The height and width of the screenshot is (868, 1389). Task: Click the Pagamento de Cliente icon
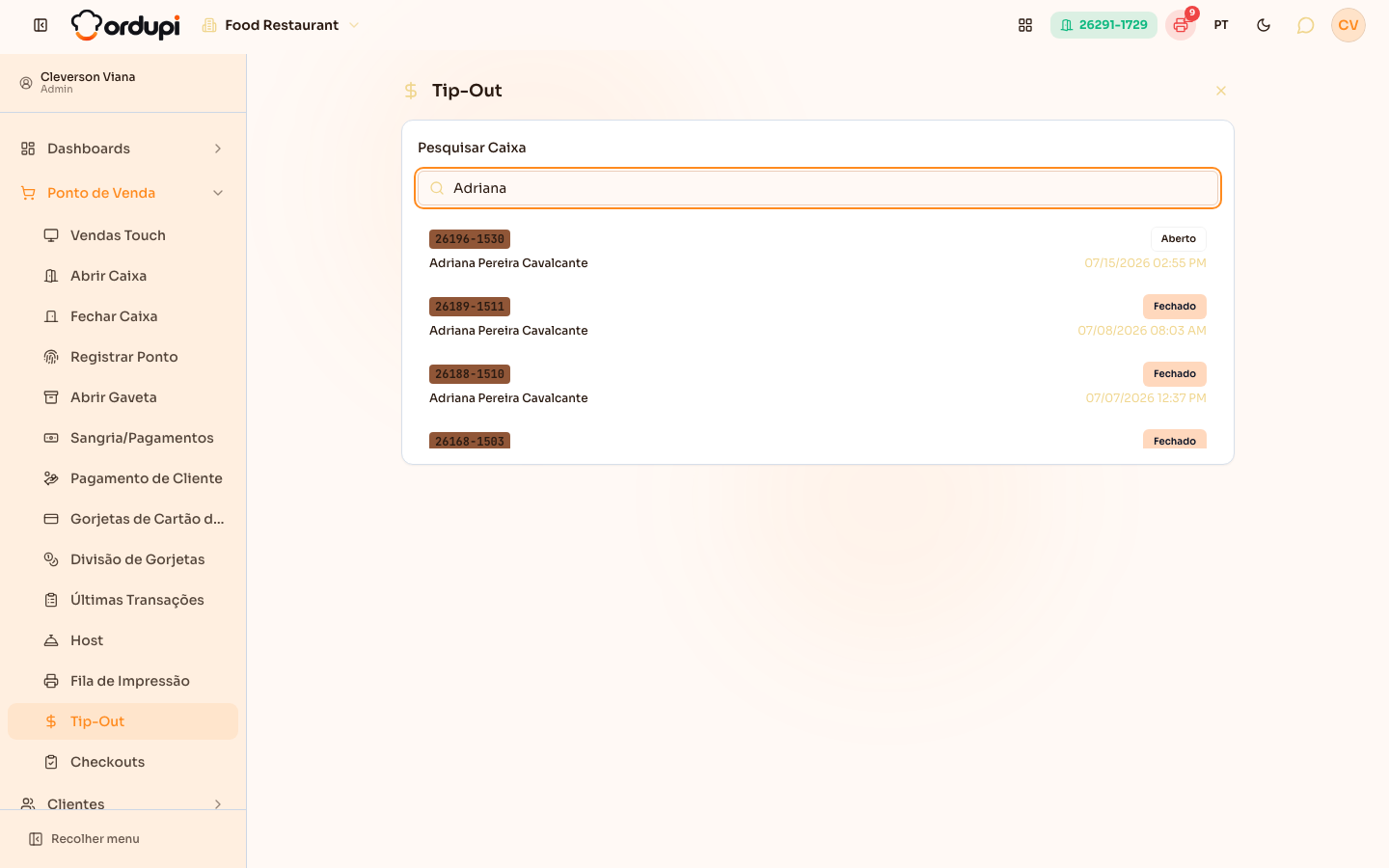click(51, 478)
